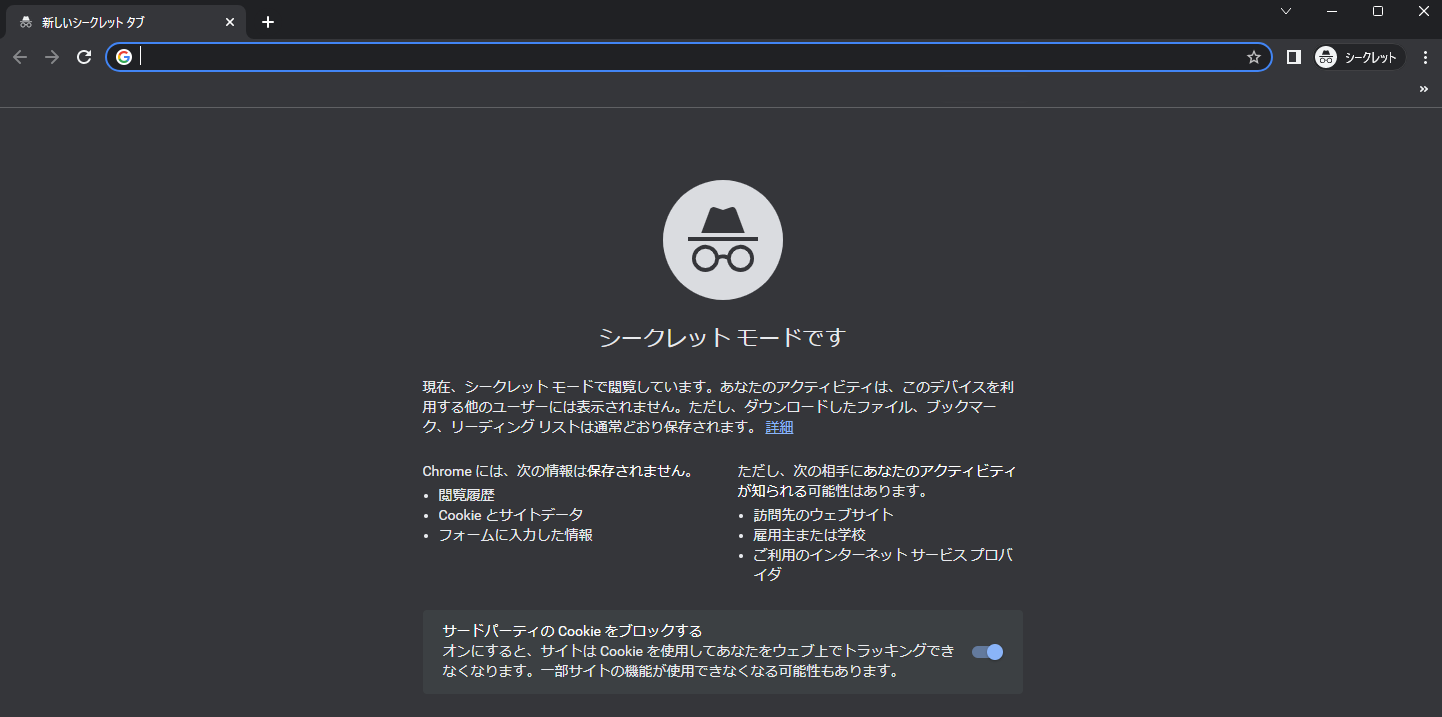Go back using the back arrow
The image size is (1442, 717).
tap(20, 57)
